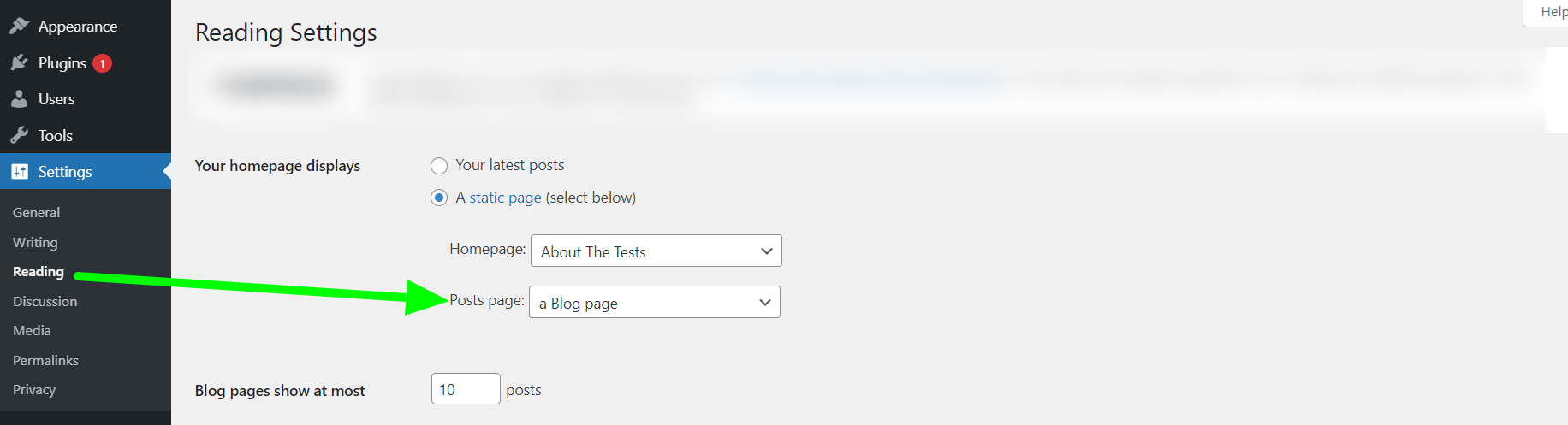This screenshot has height=425, width=1568.
Task: Open the Privacy settings submenu item
Action: (34, 389)
